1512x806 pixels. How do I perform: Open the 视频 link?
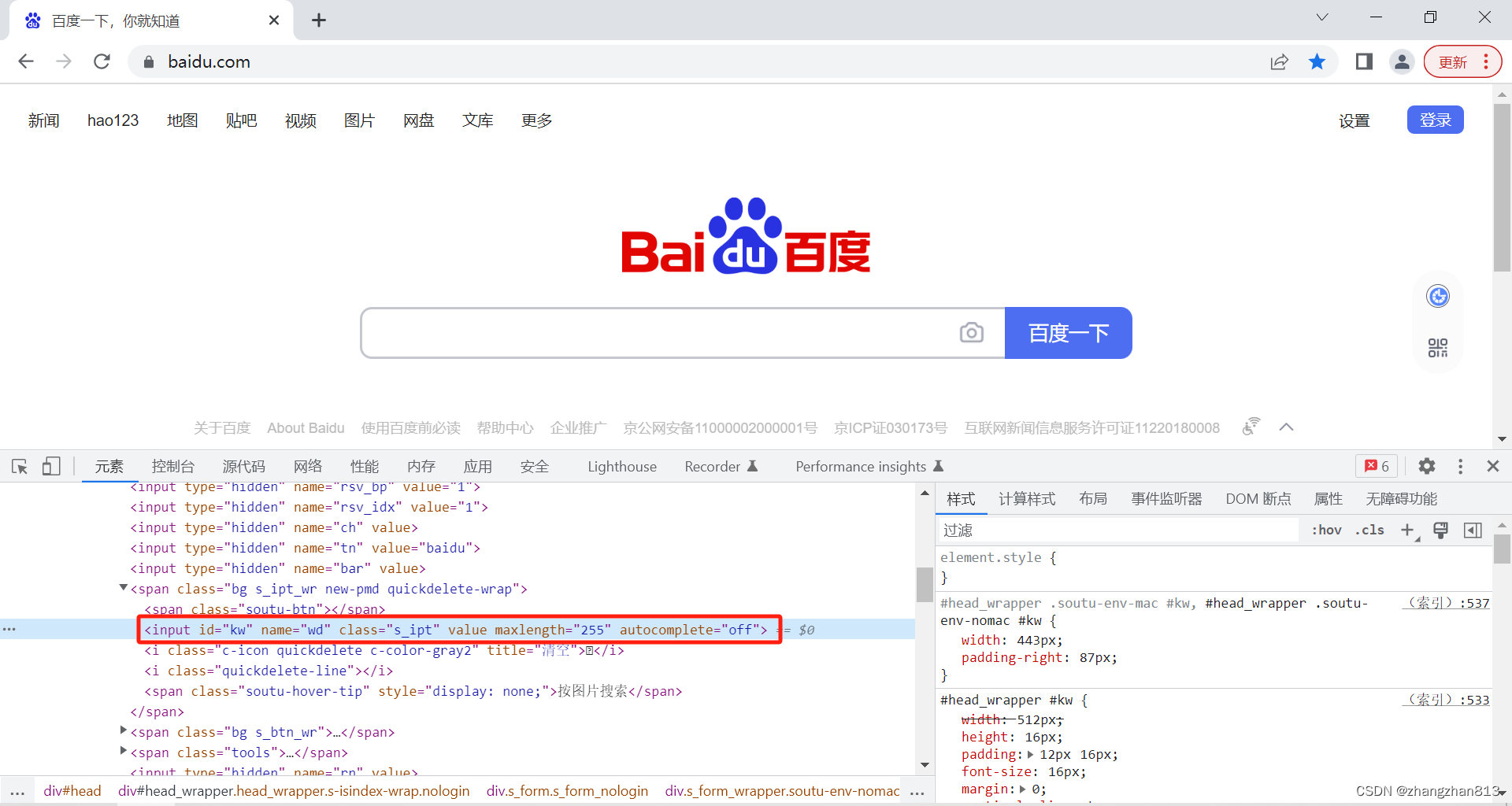click(300, 120)
